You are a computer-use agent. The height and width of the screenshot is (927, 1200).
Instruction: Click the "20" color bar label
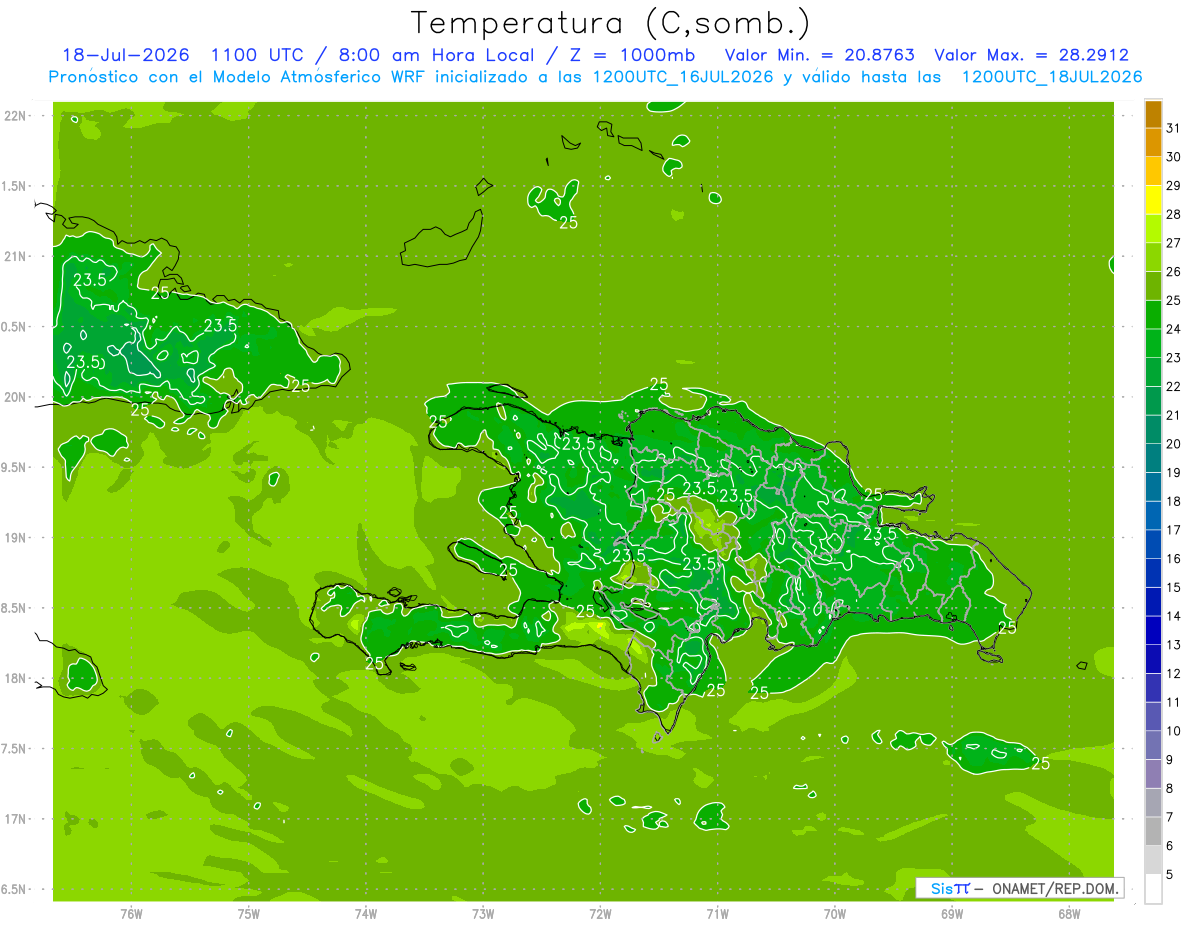(1174, 444)
